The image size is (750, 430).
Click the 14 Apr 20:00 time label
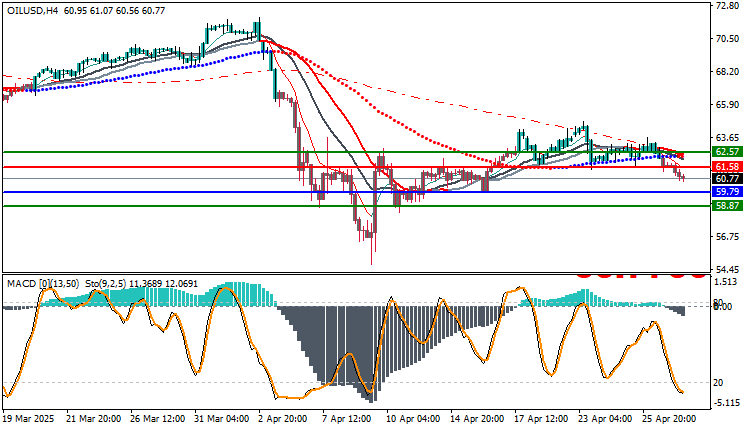tap(477, 419)
